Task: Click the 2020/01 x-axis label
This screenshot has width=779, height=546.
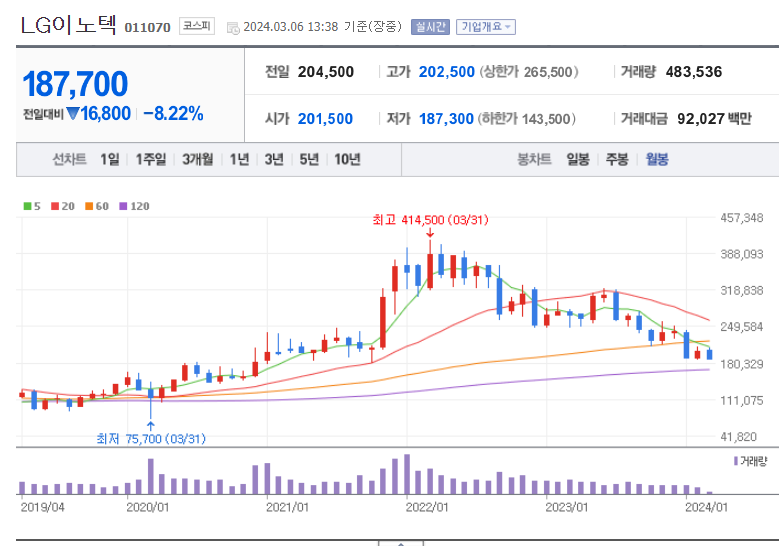Action: tap(148, 508)
